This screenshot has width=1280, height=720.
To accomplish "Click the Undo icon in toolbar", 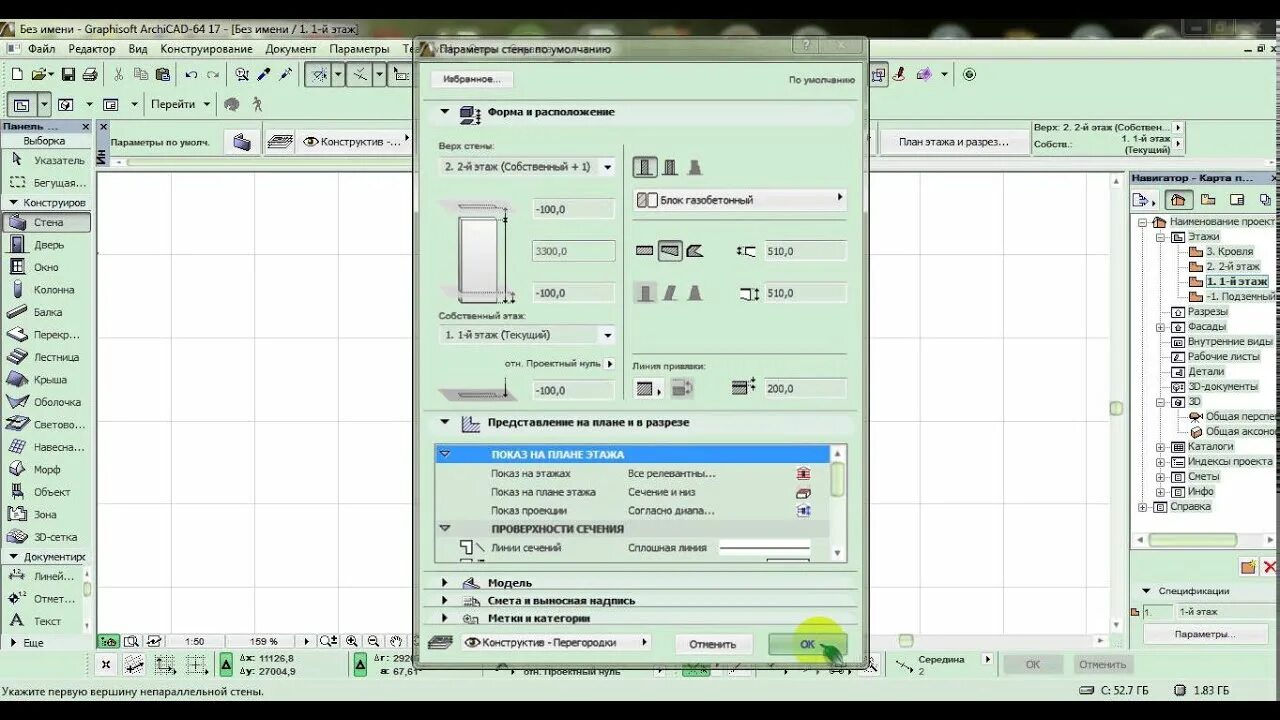I will click(x=191, y=74).
